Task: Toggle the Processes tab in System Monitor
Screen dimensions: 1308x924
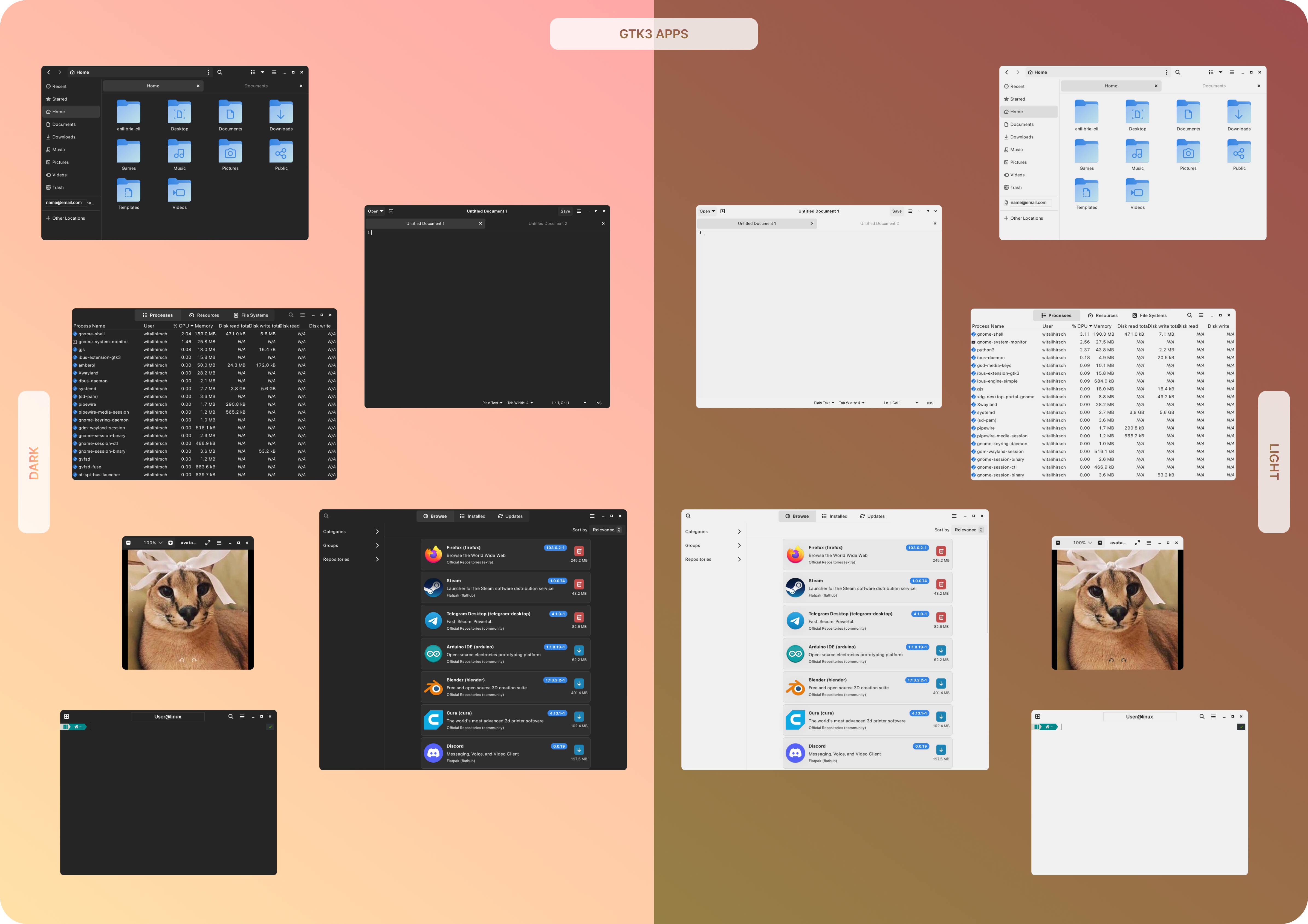Action: tap(158, 315)
